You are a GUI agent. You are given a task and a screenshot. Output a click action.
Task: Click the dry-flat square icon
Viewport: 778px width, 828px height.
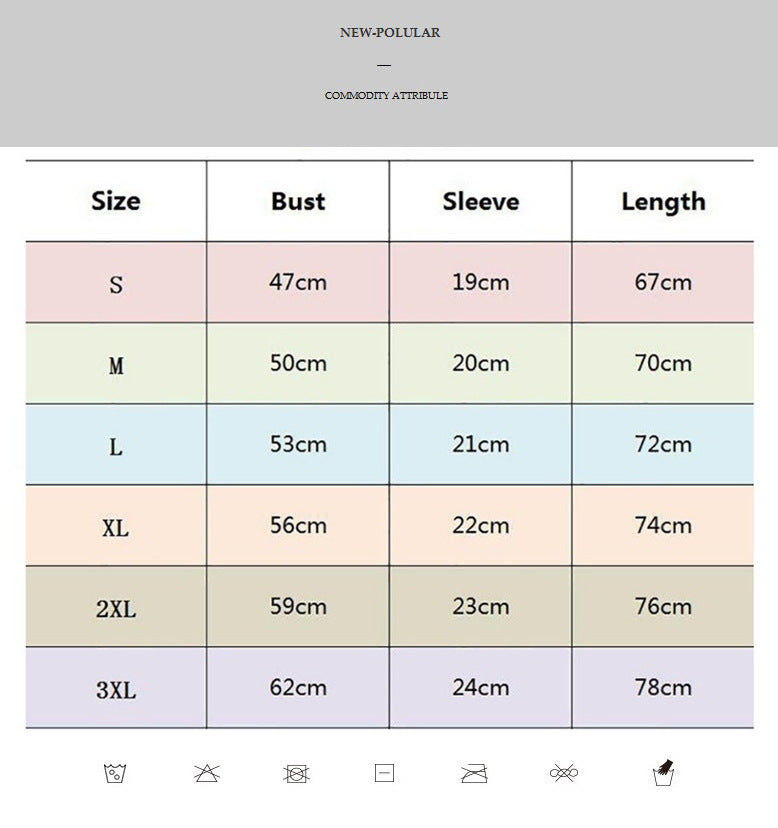[385, 773]
